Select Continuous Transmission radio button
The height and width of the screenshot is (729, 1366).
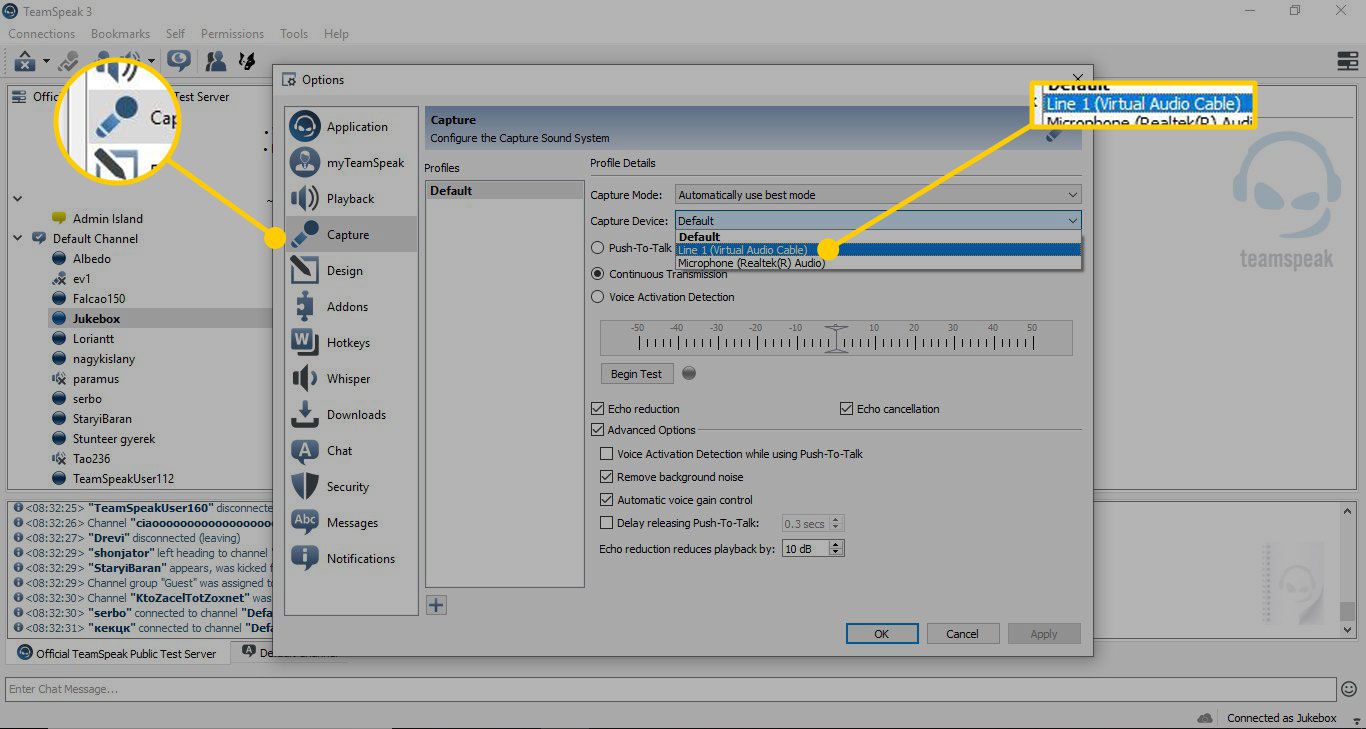point(598,273)
